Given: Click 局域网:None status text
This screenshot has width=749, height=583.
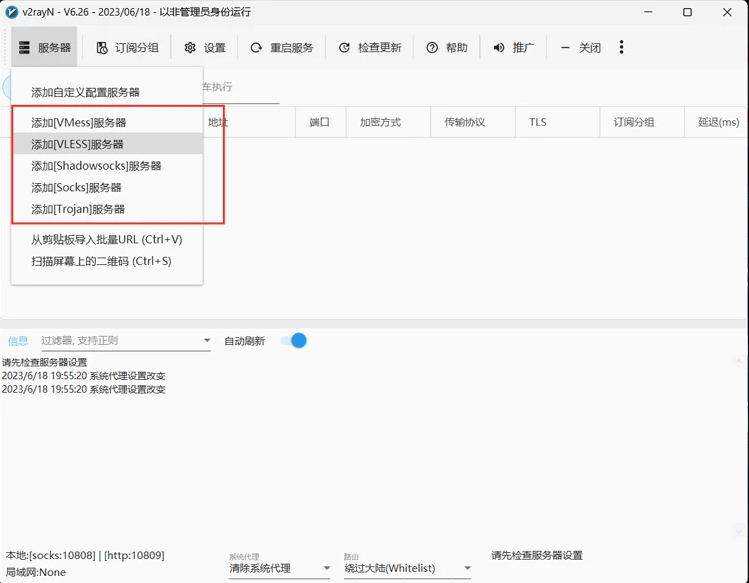Looking at the screenshot, I should pyautogui.click(x=36, y=572).
